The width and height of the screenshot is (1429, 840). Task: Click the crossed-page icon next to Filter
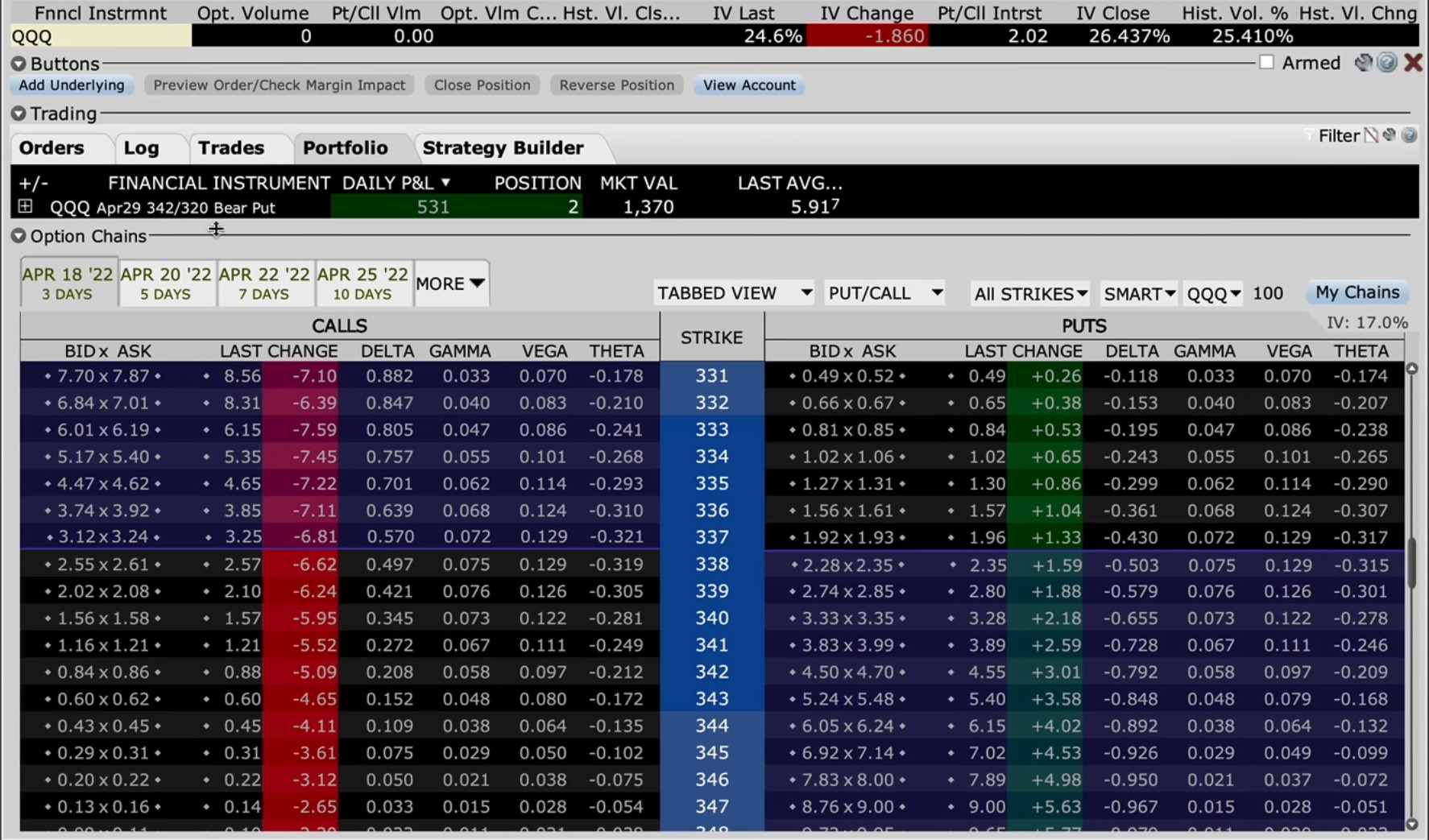tap(1371, 135)
